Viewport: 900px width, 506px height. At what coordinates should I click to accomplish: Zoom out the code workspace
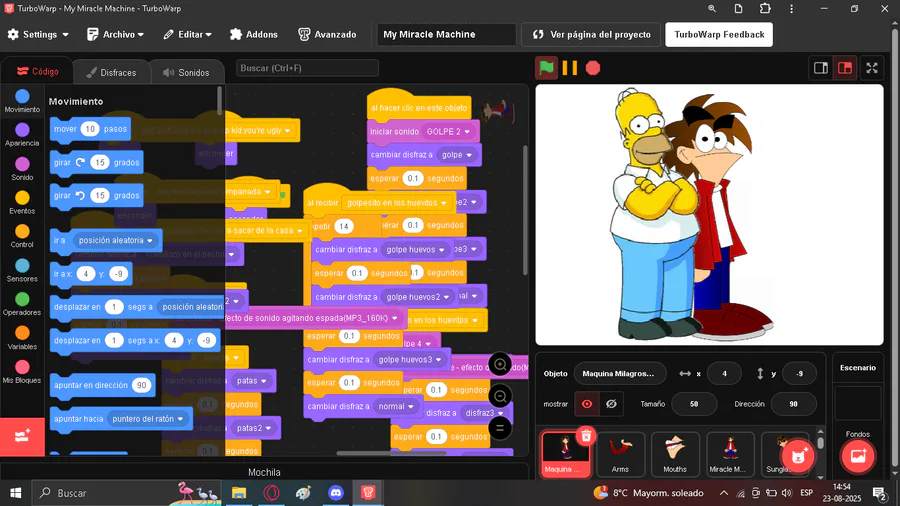pyautogui.click(x=500, y=396)
